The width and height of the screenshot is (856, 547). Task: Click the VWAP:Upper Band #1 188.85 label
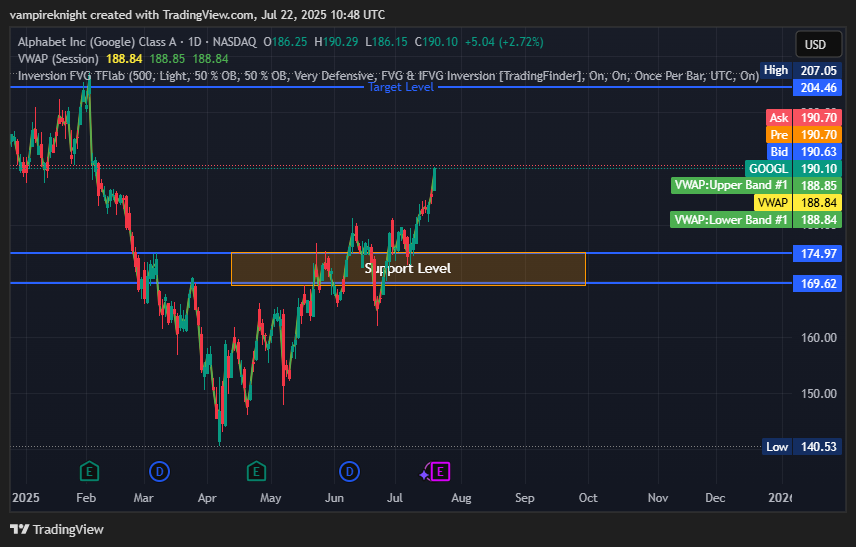tap(756, 186)
